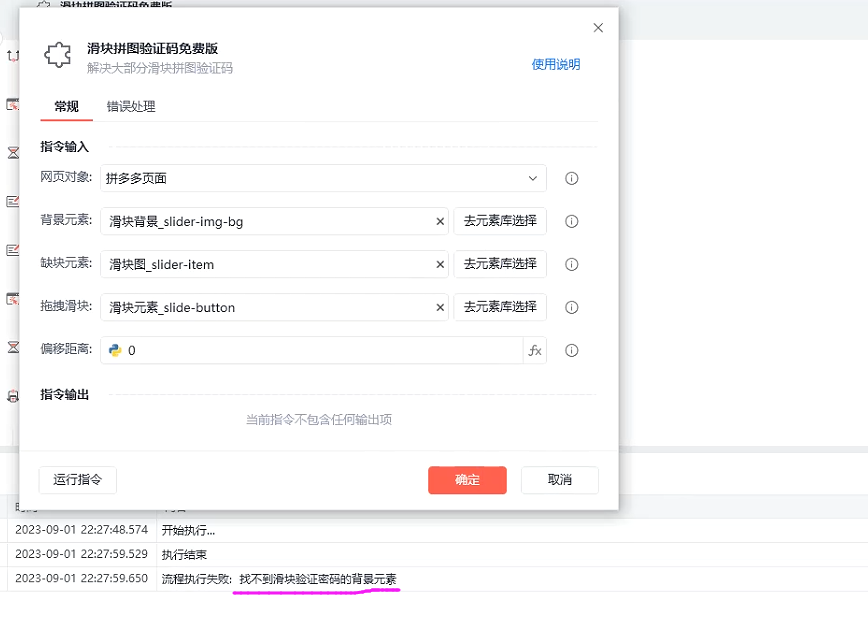Switch to the 错误处理 tab

click(131, 107)
